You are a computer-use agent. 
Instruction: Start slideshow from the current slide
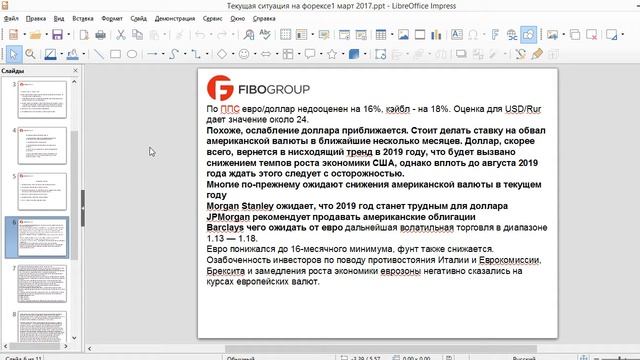361,35
